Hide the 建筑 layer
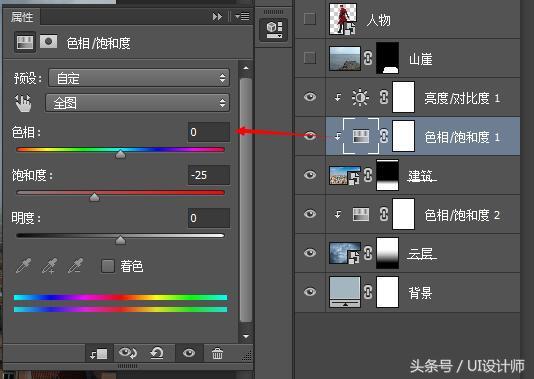534x379 pixels. (310, 175)
